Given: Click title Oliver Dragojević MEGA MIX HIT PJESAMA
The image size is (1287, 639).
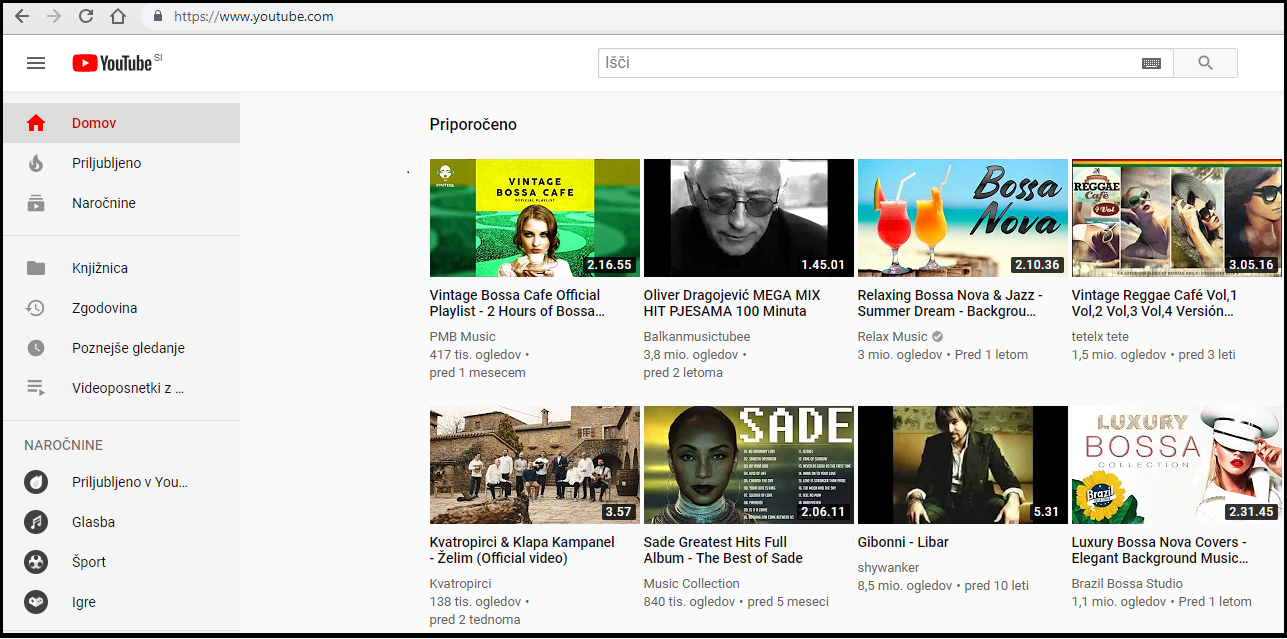Looking at the screenshot, I should (x=732, y=303).
